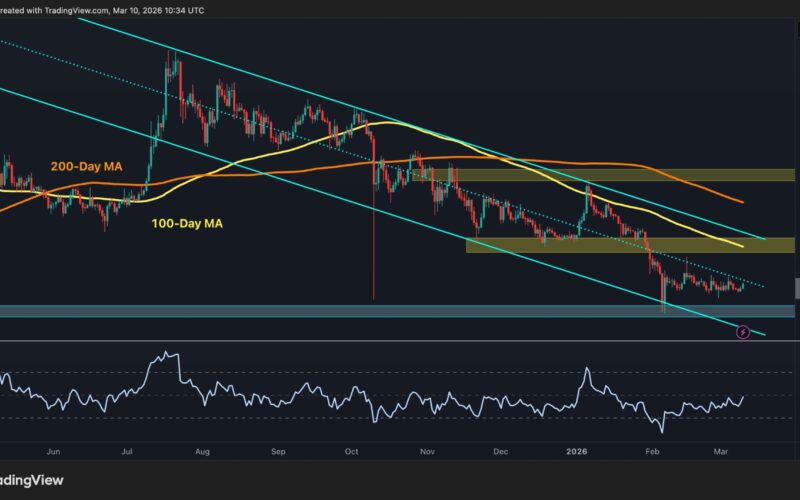The width and height of the screenshot is (800, 500).
Task: Click the Dec label on time axis
Action: tap(501, 451)
